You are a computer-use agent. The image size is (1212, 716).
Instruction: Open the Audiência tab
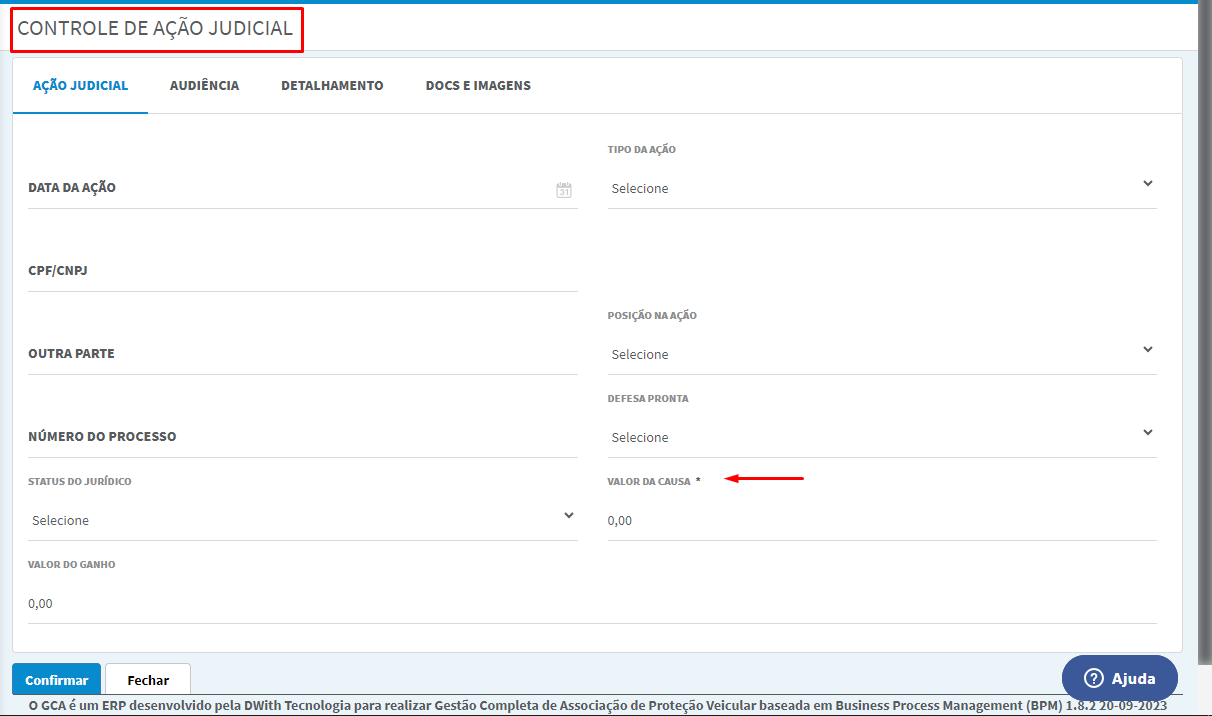204,86
